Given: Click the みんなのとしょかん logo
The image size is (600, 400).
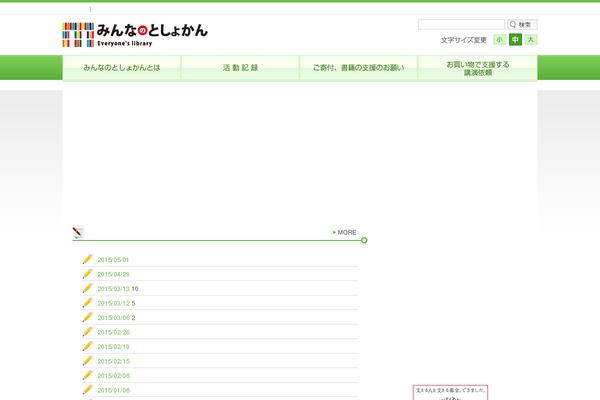Looking at the screenshot, I should click(x=135, y=35).
